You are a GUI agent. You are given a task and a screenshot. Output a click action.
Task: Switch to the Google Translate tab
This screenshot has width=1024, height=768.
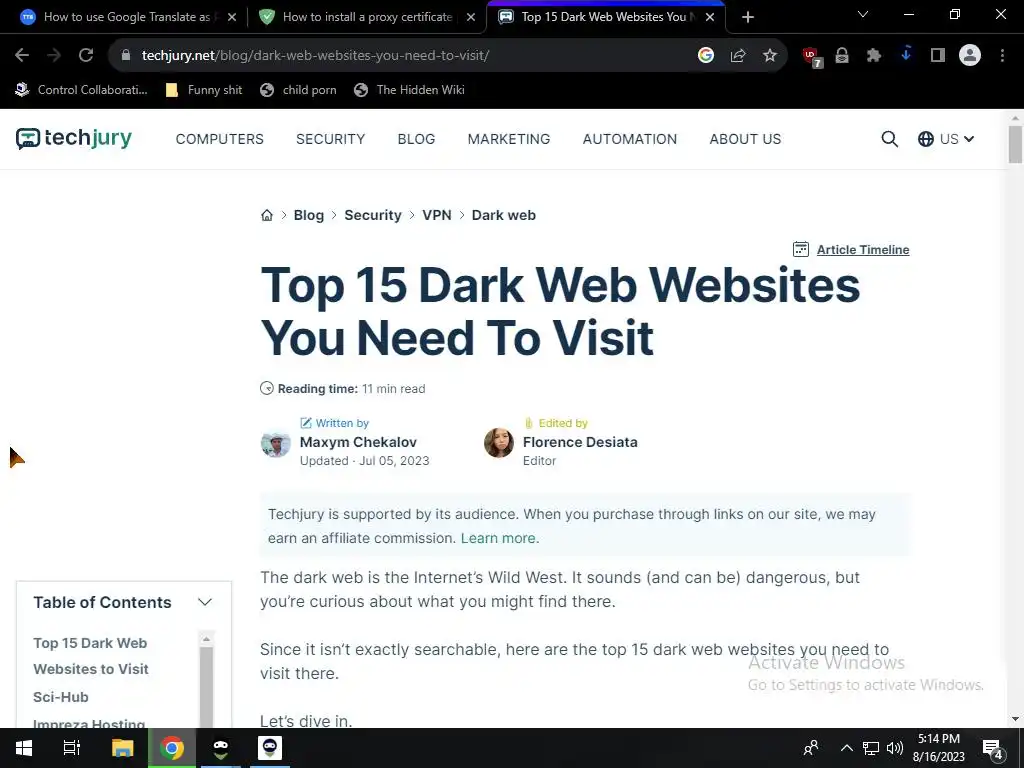pos(125,17)
